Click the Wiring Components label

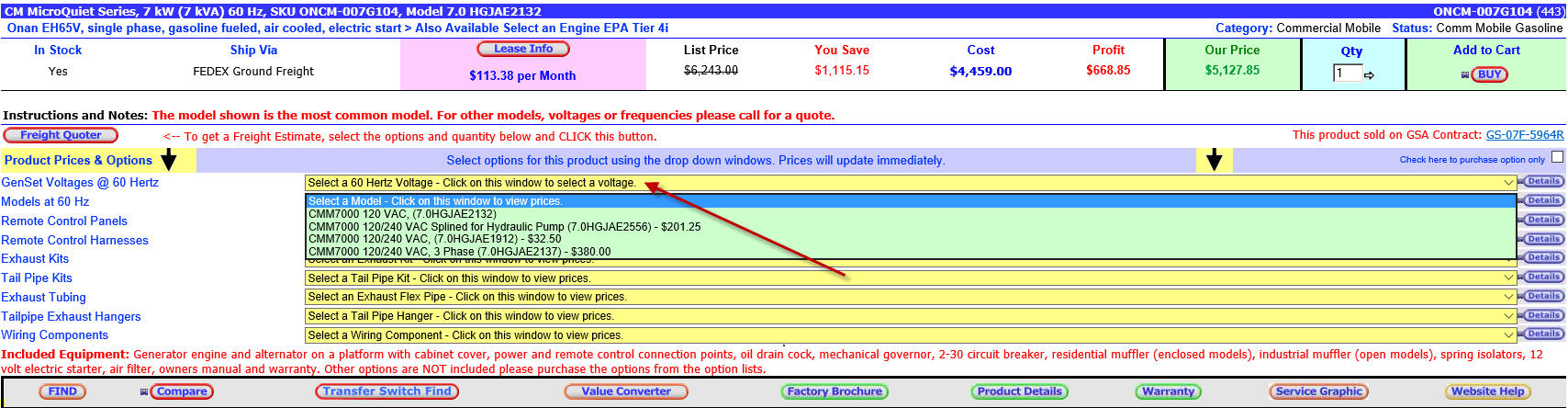[x=54, y=334]
